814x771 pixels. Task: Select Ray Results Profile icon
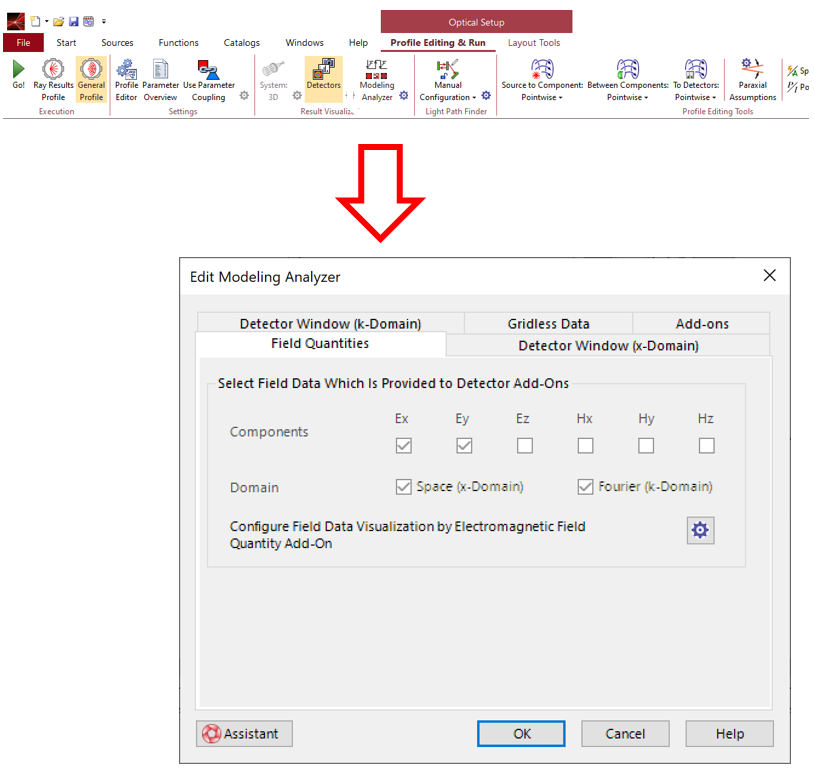(x=53, y=72)
